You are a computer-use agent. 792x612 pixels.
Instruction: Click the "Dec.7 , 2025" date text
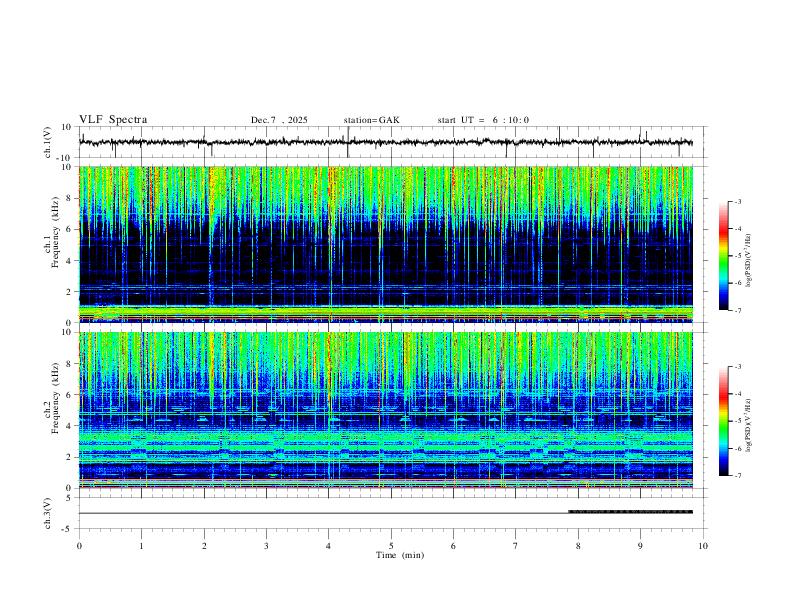coord(279,120)
